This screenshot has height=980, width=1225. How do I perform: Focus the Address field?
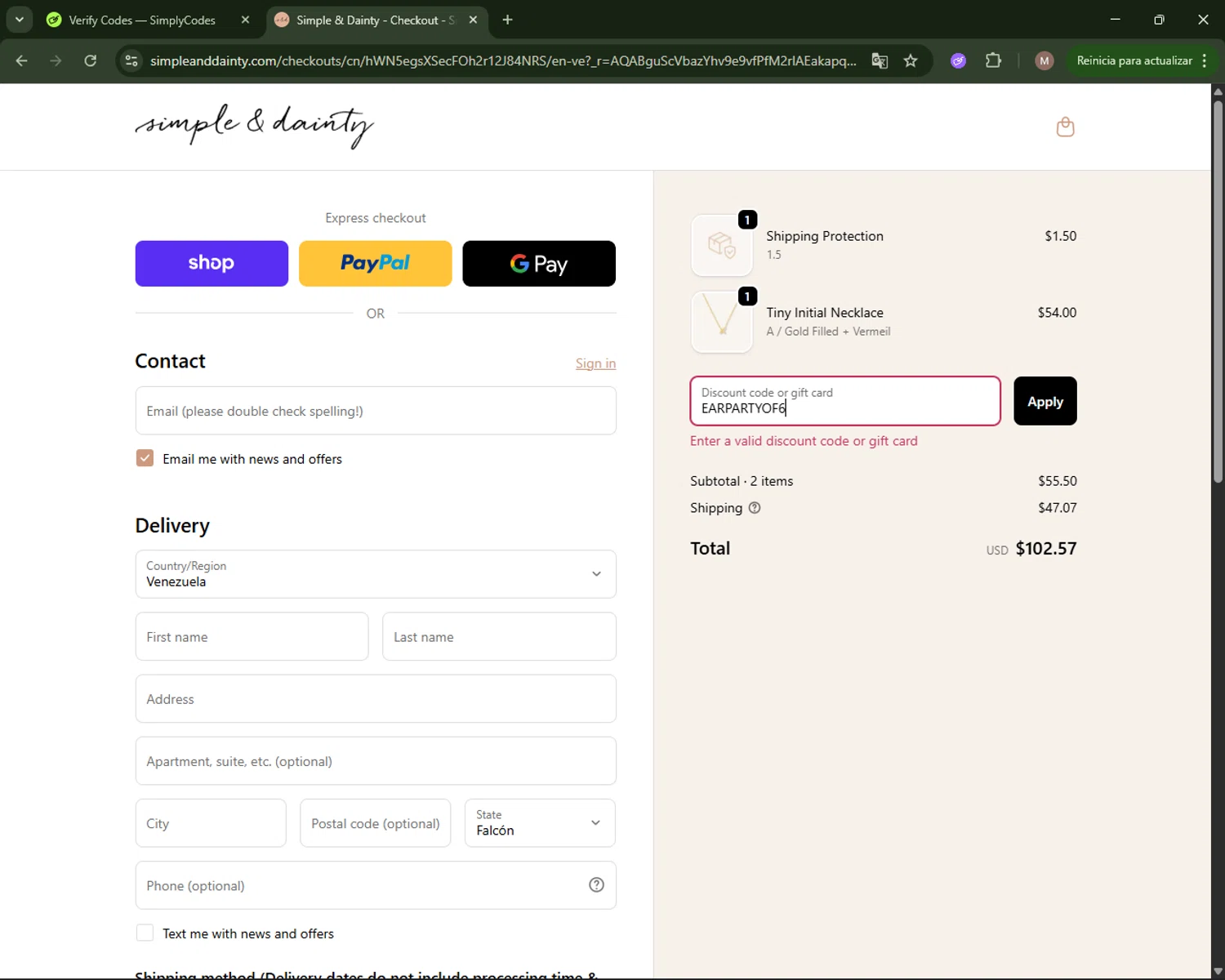point(376,699)
